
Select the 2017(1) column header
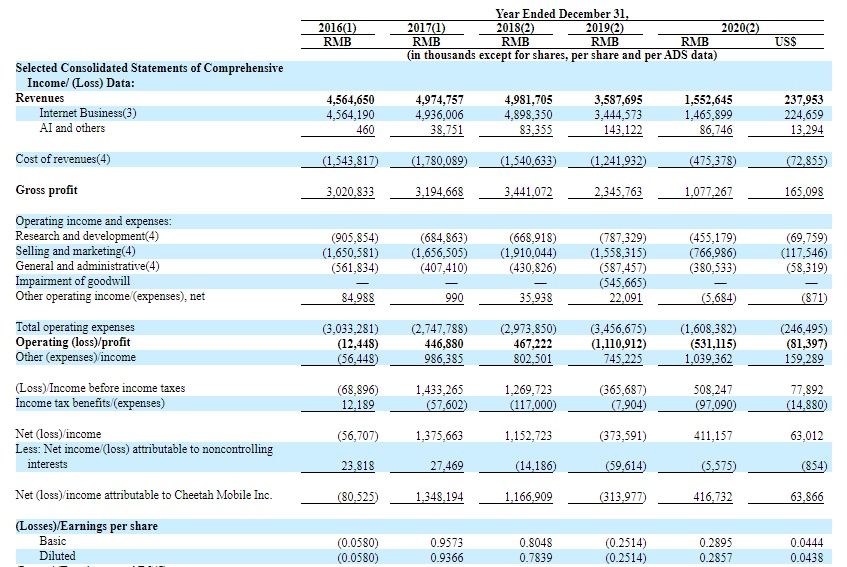(426, 28)
